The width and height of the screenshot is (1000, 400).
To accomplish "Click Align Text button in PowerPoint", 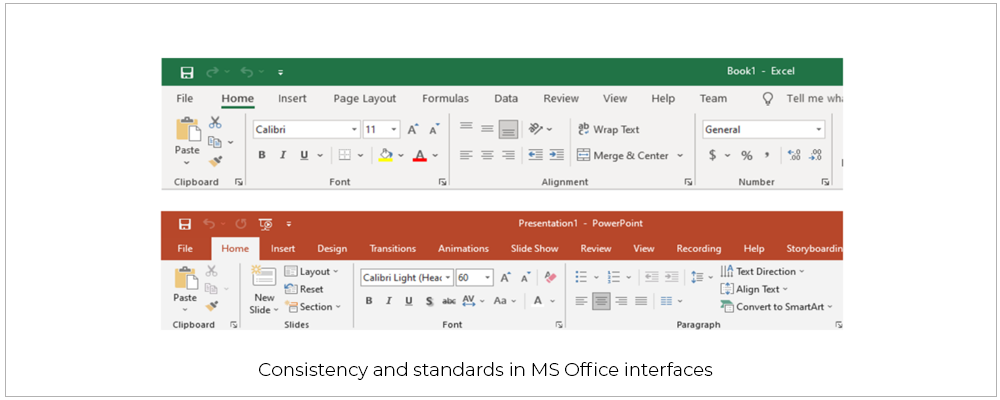I will [x=754, y=289].
